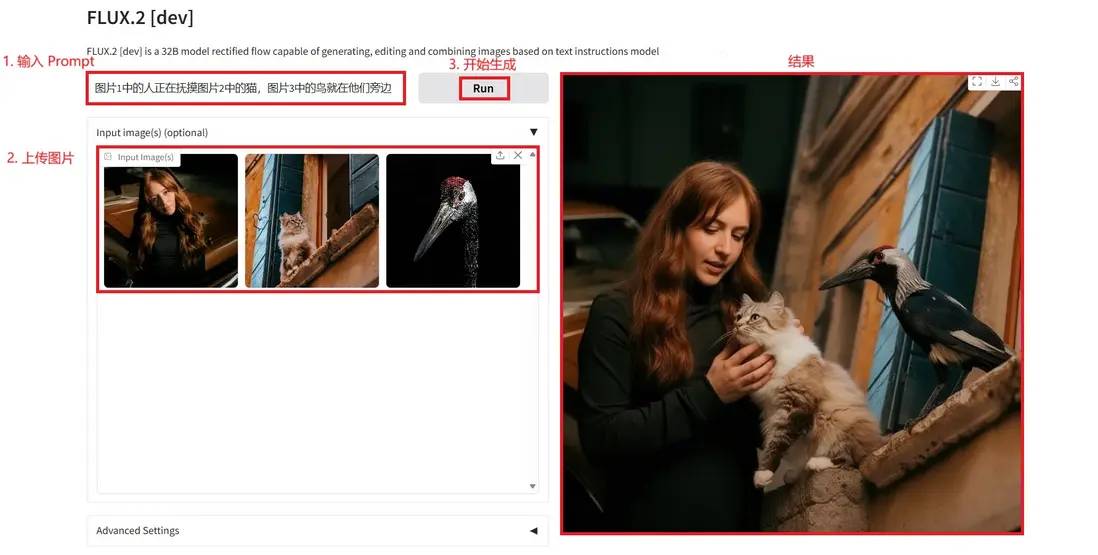This screenshot has width=1098, height=555.
Task: Collapse the Input image(s) section arrow
Action: [x=534, y=132]
